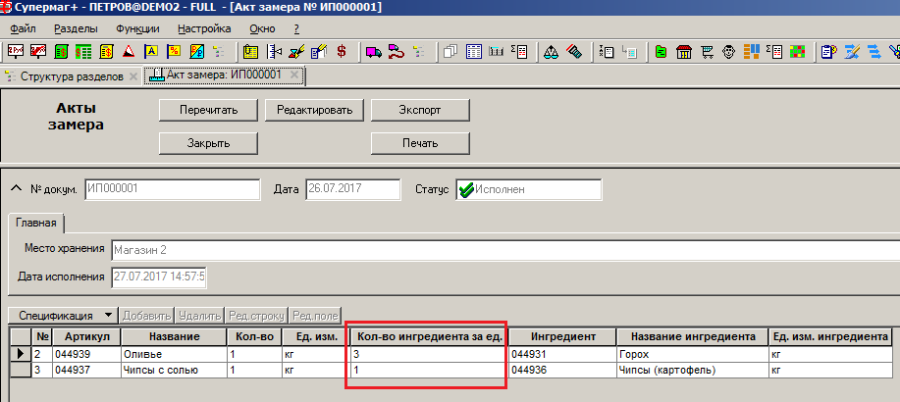Click the yellow flag with percent icon

pyautogui.click(x=174, y=52)
